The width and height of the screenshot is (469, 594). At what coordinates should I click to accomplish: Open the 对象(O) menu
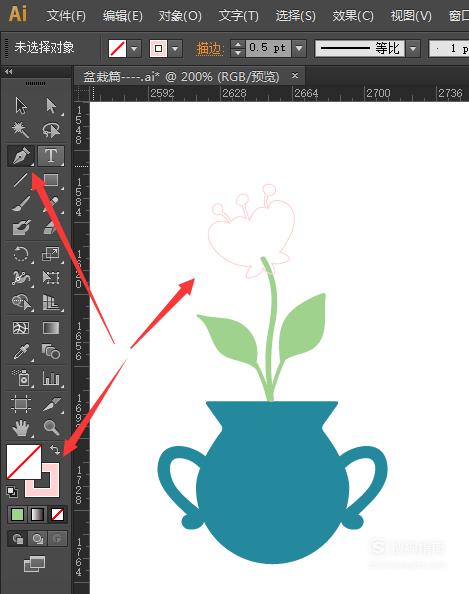[180, 16]
